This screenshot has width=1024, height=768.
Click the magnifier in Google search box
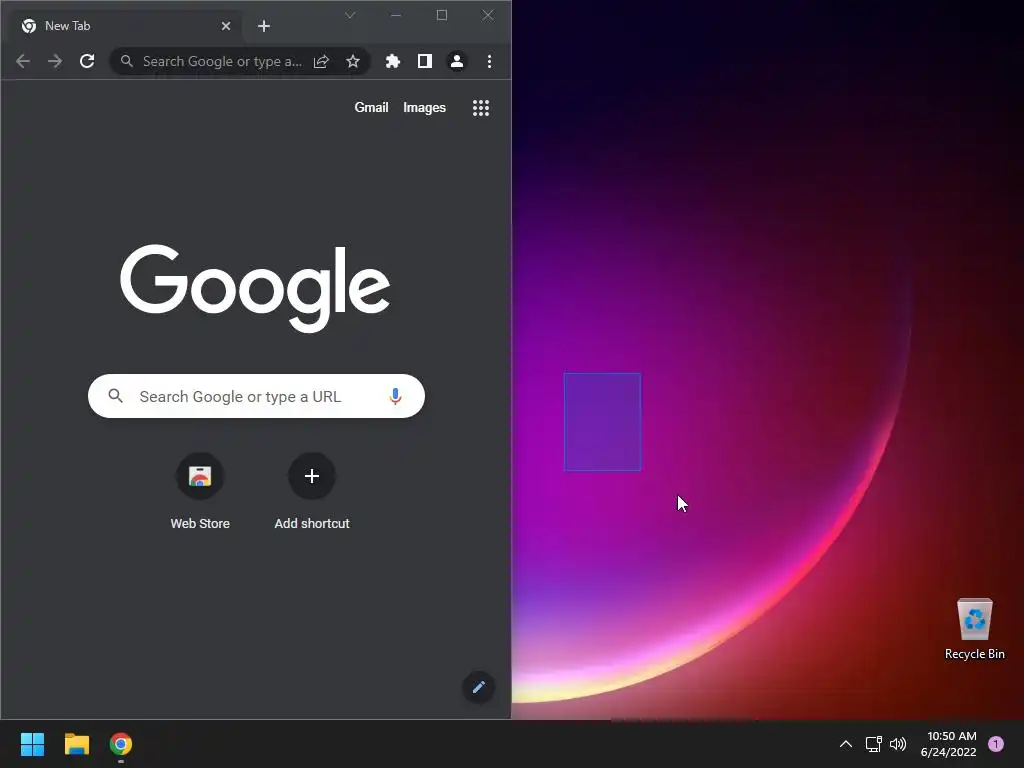tap(116, 396)
